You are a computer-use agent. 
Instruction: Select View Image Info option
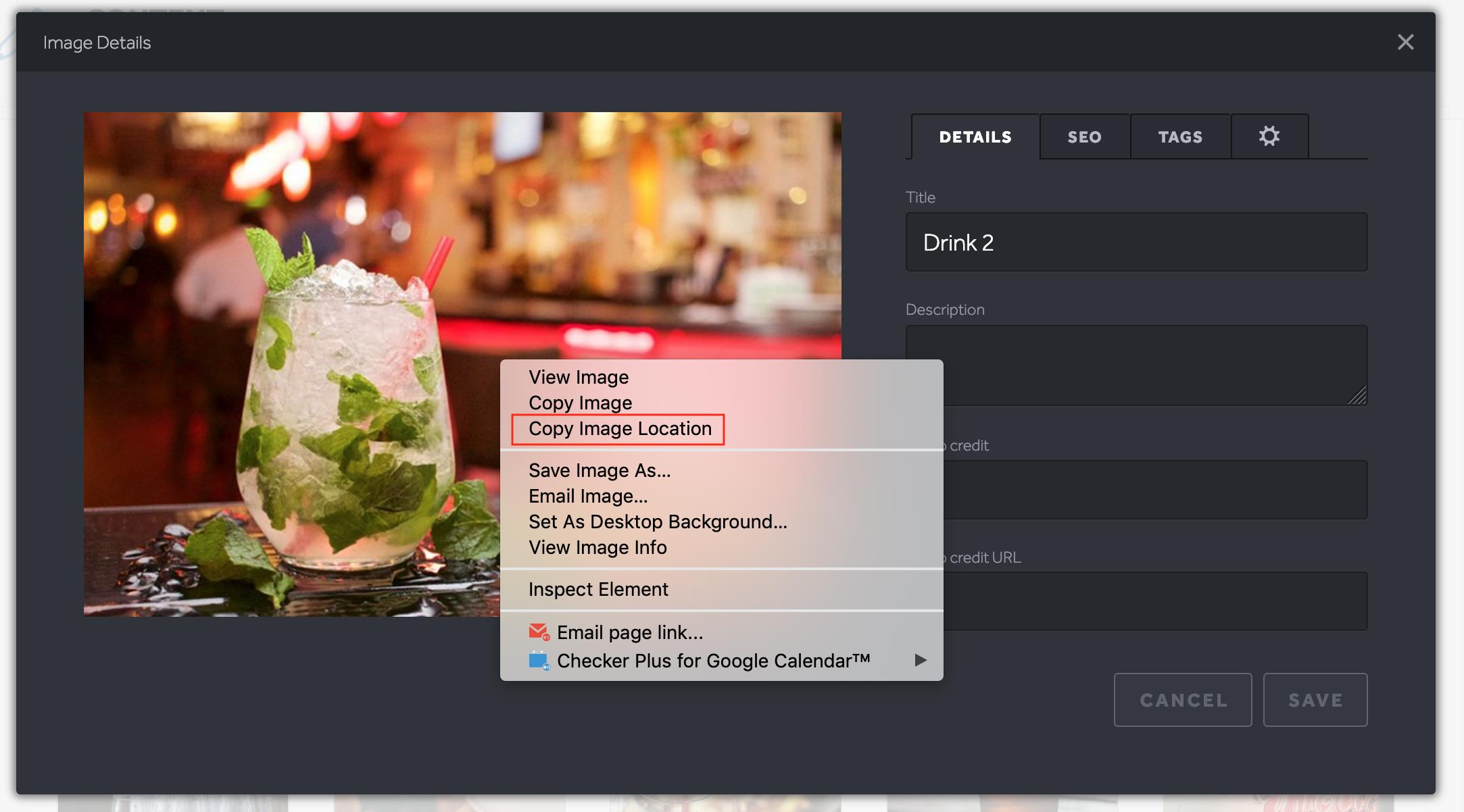click(600, 547)
